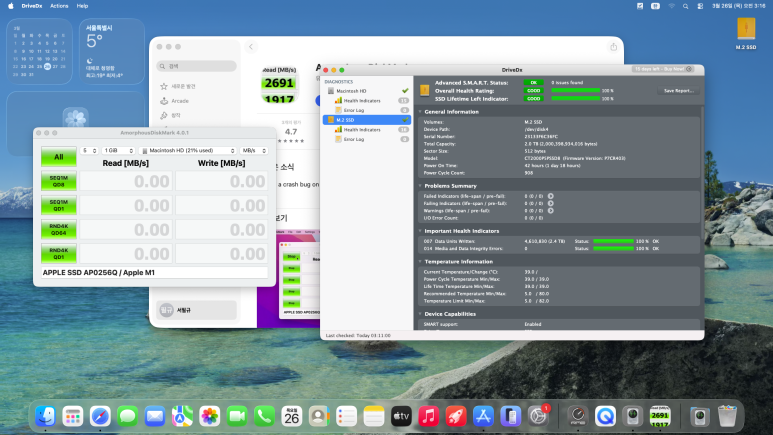Open the Apple menu
The height and width of the screenshot is (435, 773).
click(11, 6)
